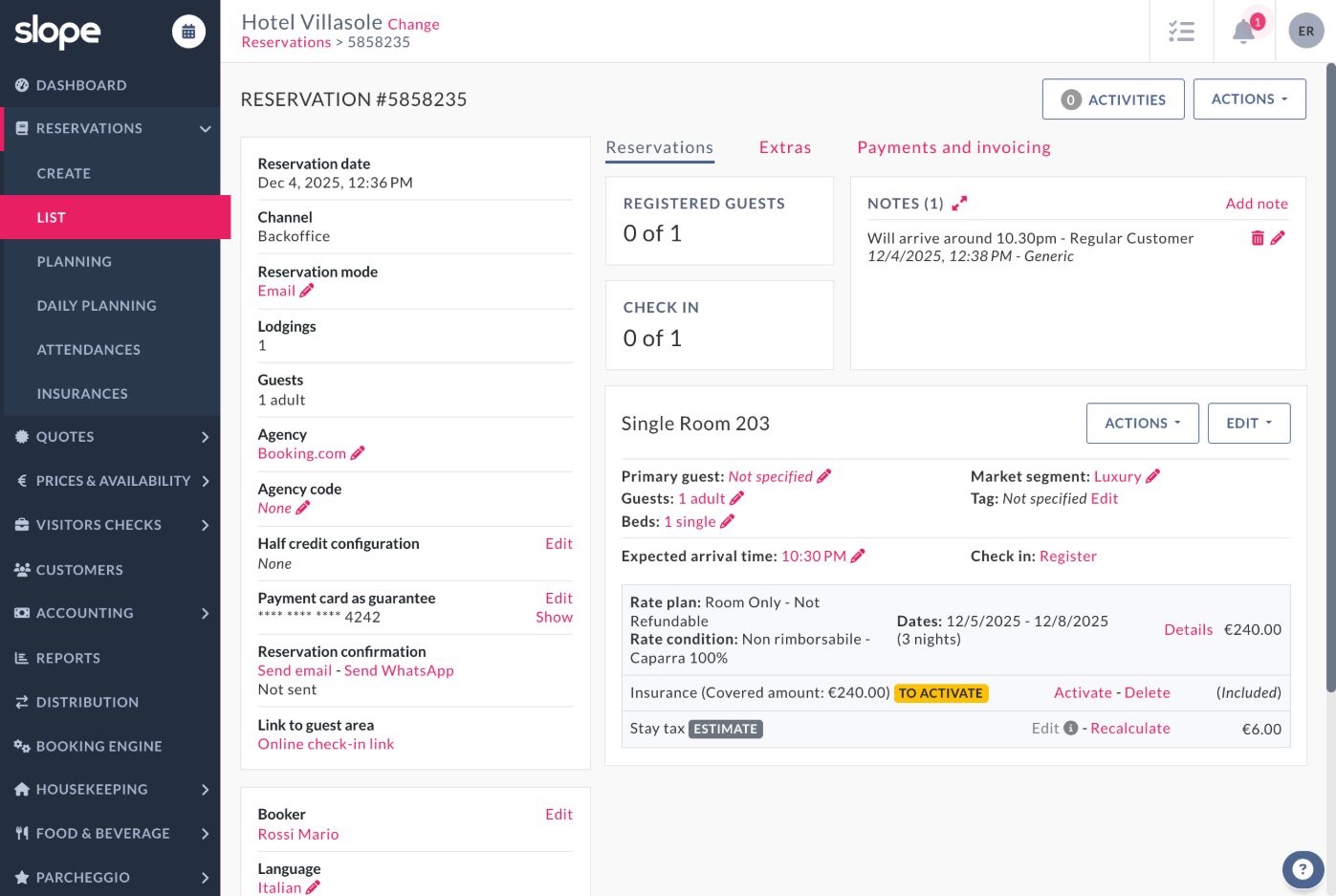
Task: Click the notifications bell icon
Action: (x=1243, y=32)
